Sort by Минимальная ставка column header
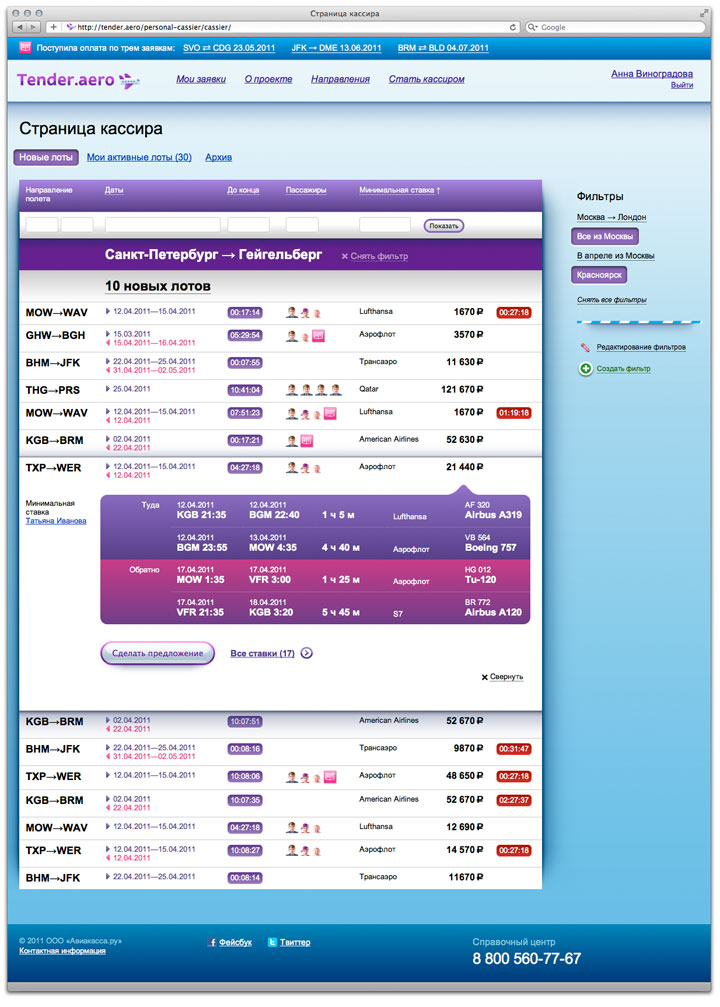This screenshot has width=720, height=1007. pos(399,189)
